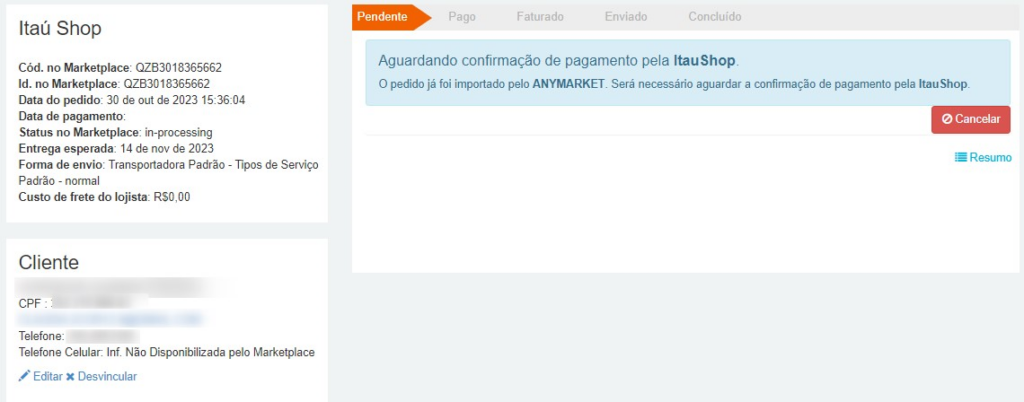Click the Id. no Marketplace row
1024x402 pixels.
pos(114,84)
